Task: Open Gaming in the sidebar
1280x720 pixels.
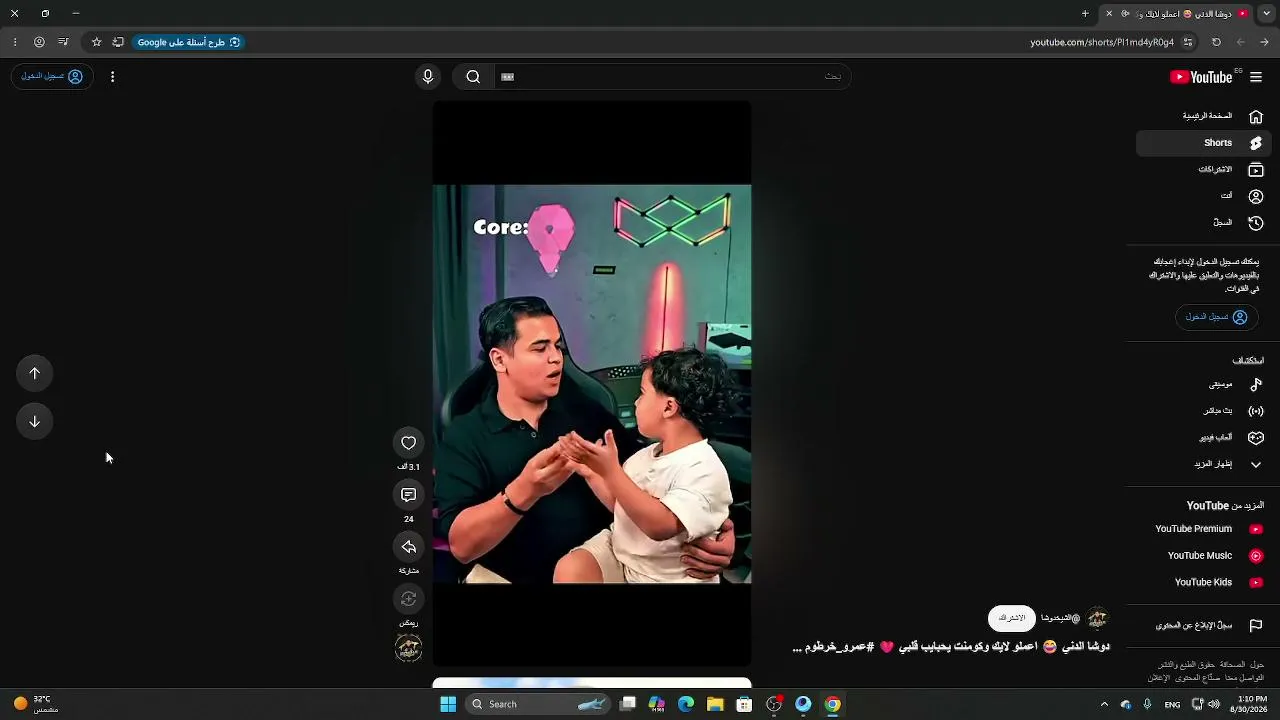Action: point(1204,438)
